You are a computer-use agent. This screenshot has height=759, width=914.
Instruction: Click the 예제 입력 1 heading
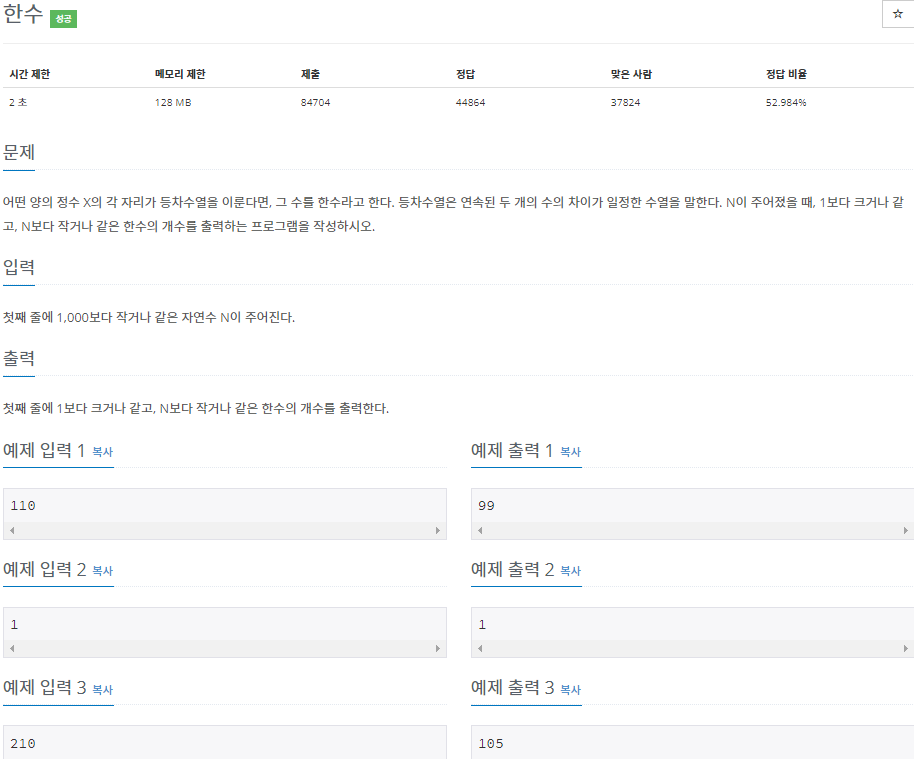point(44,451)
